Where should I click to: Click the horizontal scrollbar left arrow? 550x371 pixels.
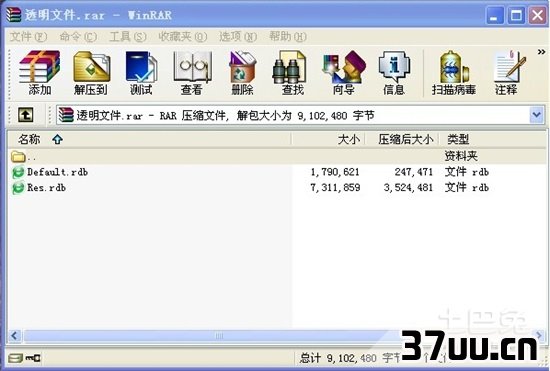pyautogui.click(x=15, y=336)
